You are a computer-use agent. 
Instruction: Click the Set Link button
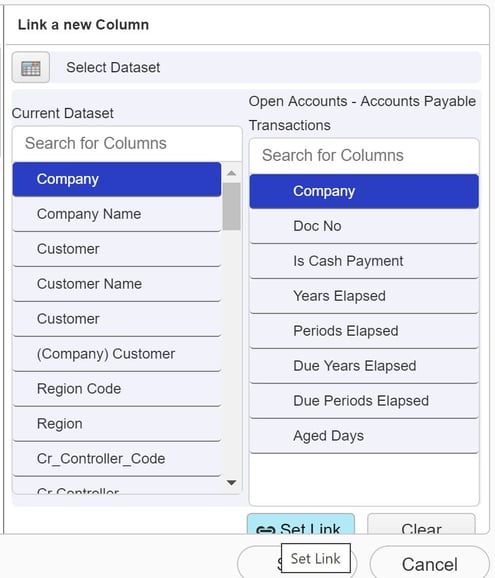301,524
